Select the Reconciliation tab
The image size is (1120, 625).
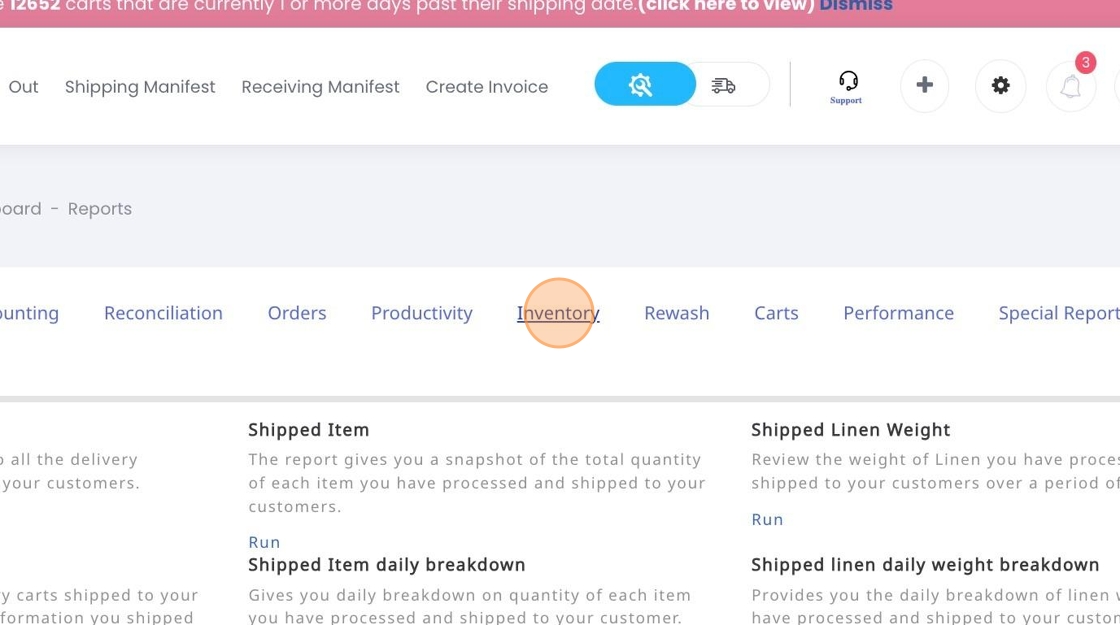click(163, 313)
